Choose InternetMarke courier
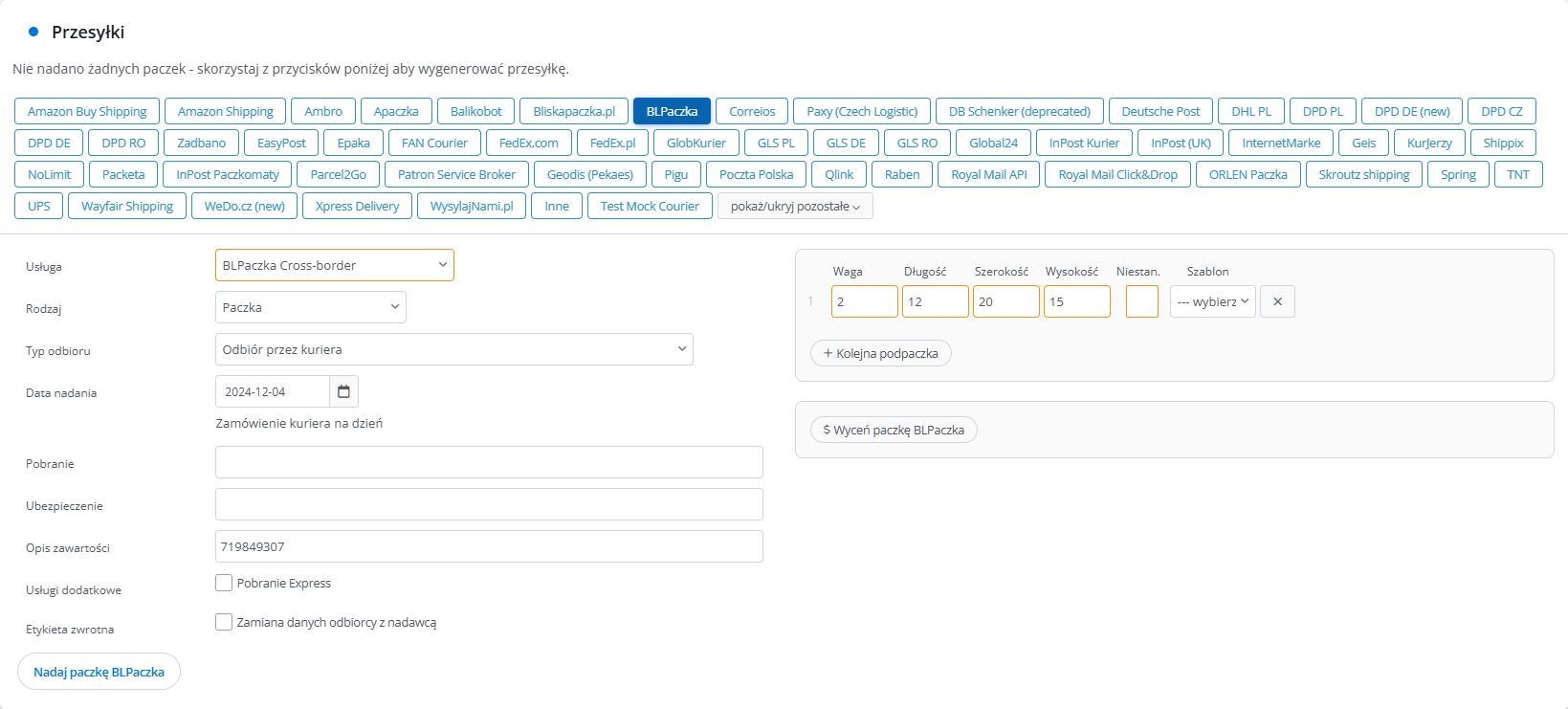The height and width of the screenshot is (709, 1568). [x=1281, y=143]
